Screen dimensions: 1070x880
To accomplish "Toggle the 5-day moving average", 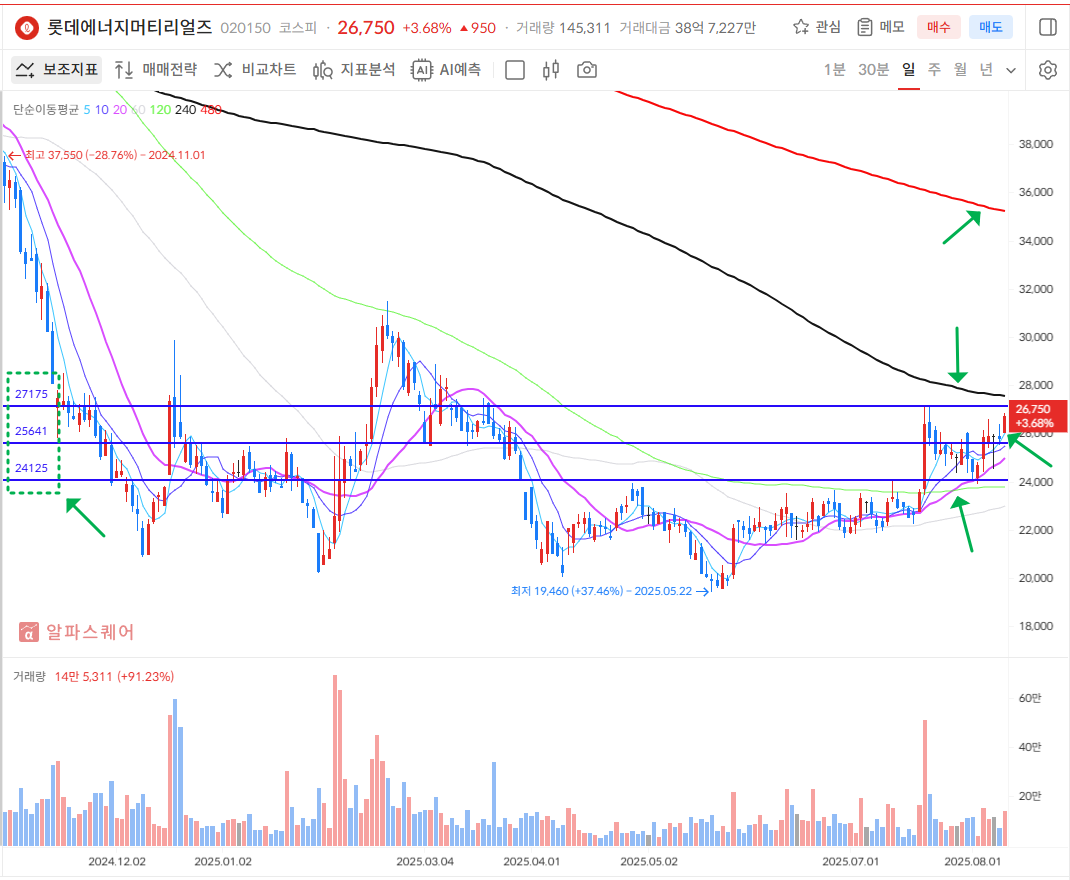I will 87,110.
